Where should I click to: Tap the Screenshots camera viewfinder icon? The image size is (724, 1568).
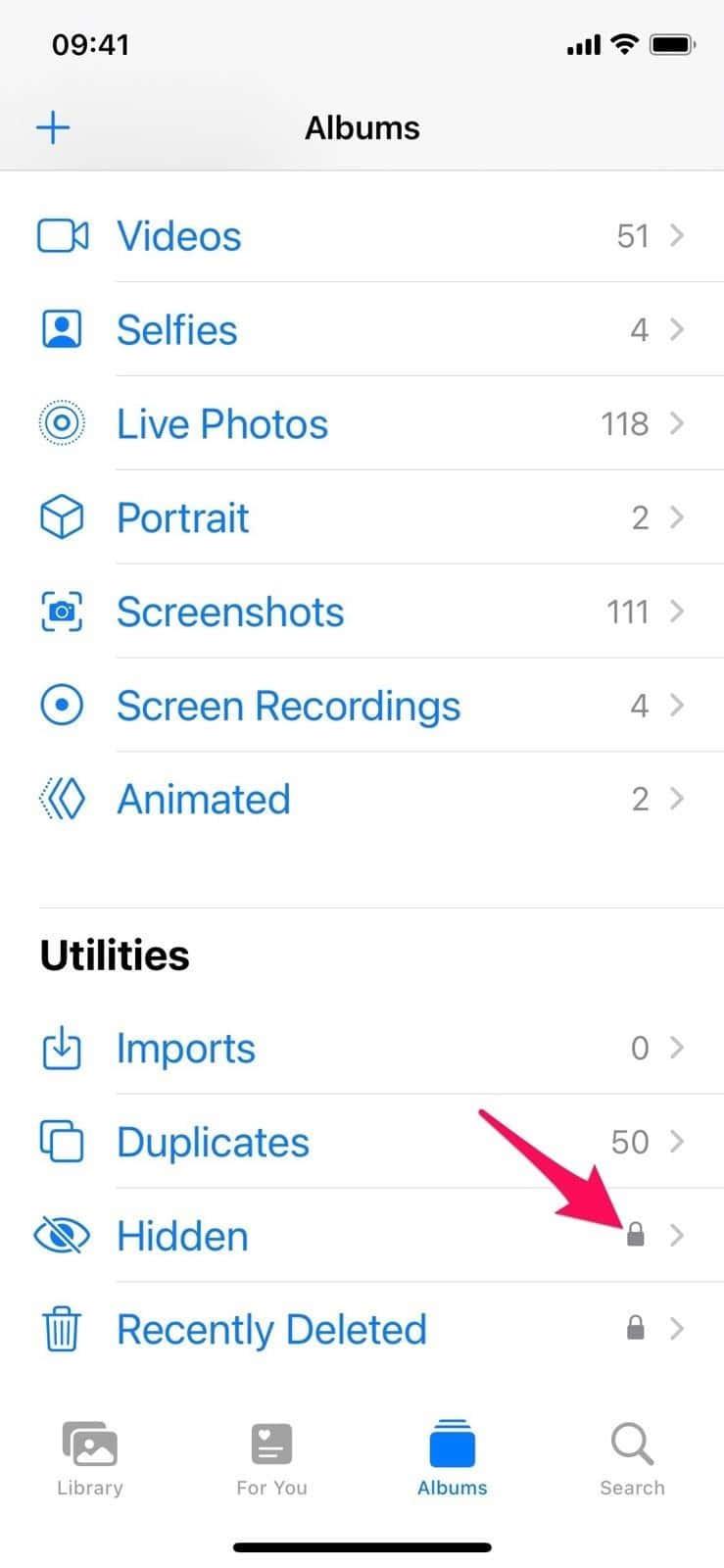62,612
